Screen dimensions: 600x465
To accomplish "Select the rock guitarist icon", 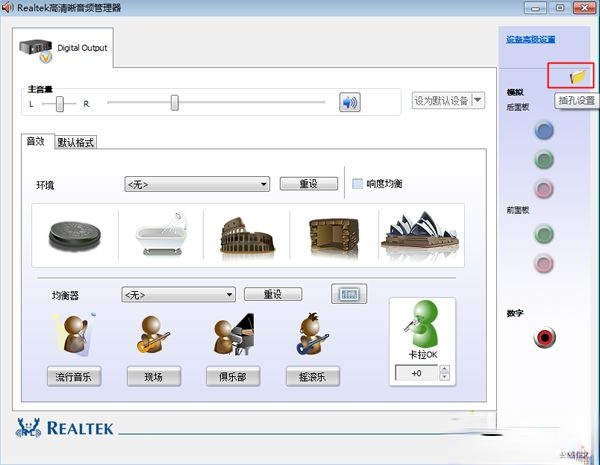I will pos(313,333).
